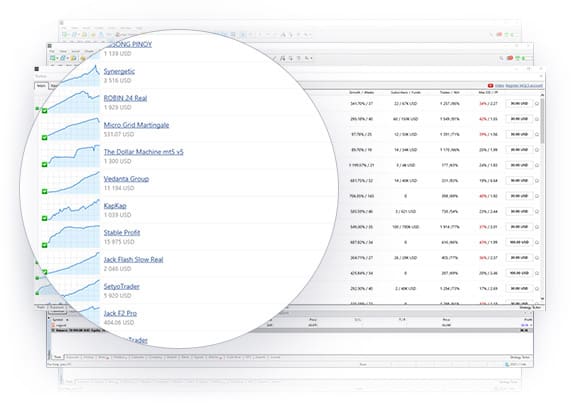Click green status icon beside Stable Profit

click(x=44, y=245)
